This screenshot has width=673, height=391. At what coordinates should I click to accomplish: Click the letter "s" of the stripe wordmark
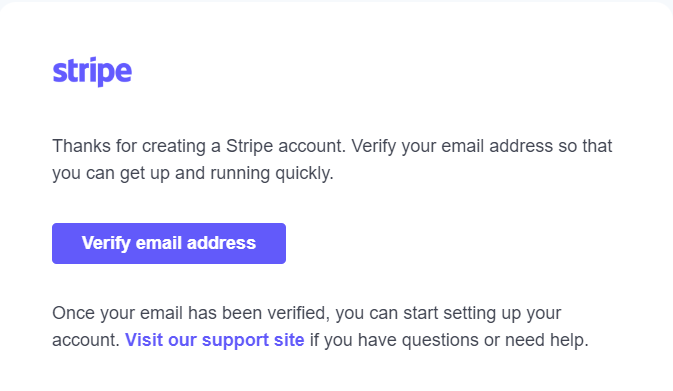tap(59, 72)
